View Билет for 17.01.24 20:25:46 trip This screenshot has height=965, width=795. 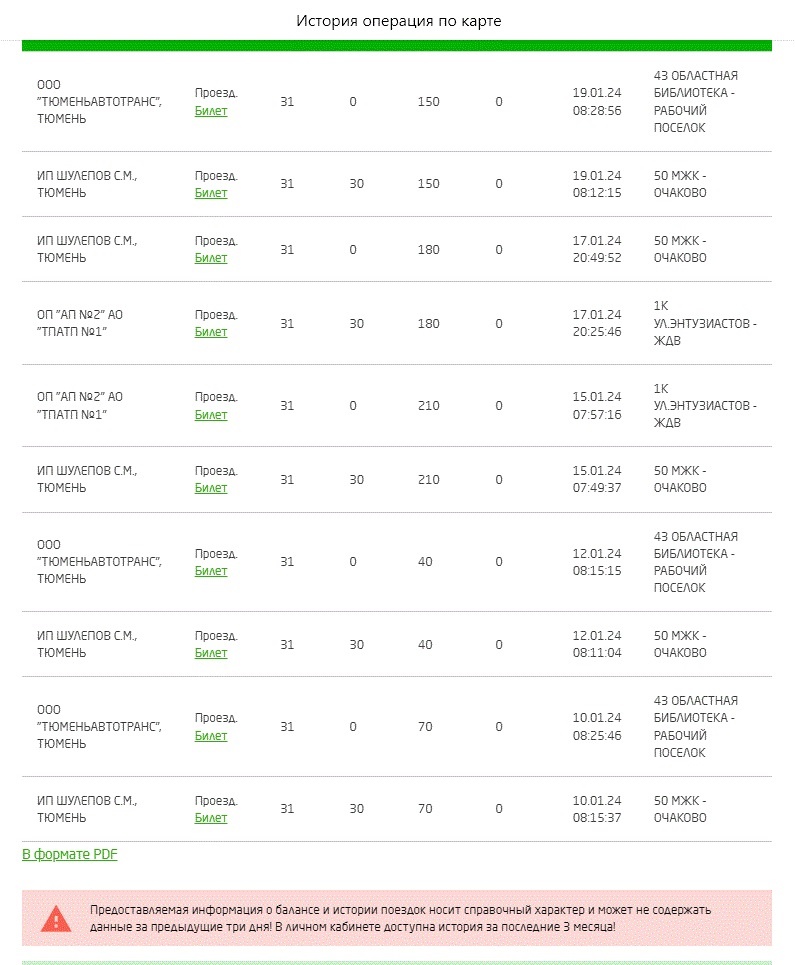click(x=211, y=332)
